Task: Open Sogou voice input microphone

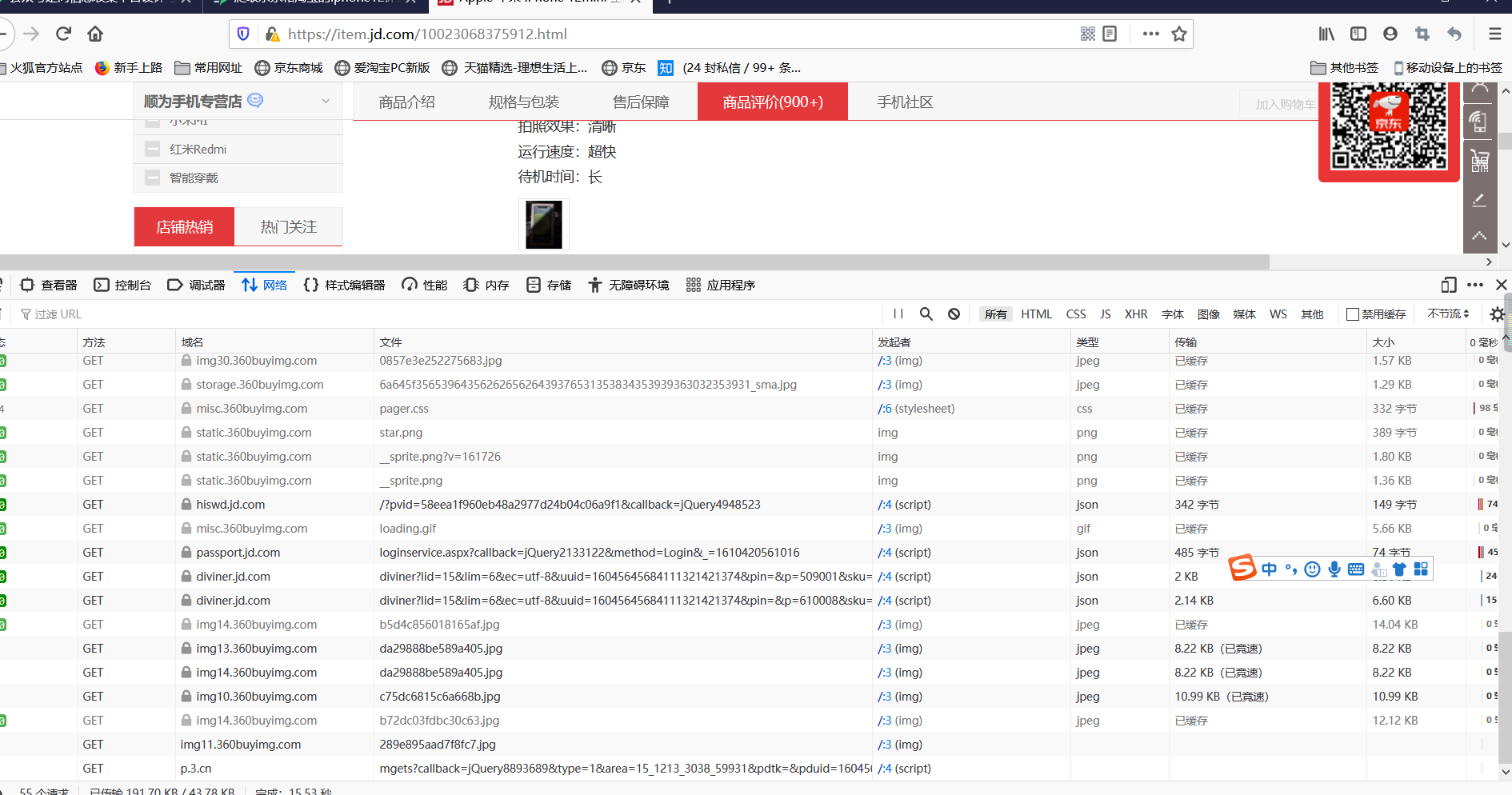Action: coord(1334,569)
